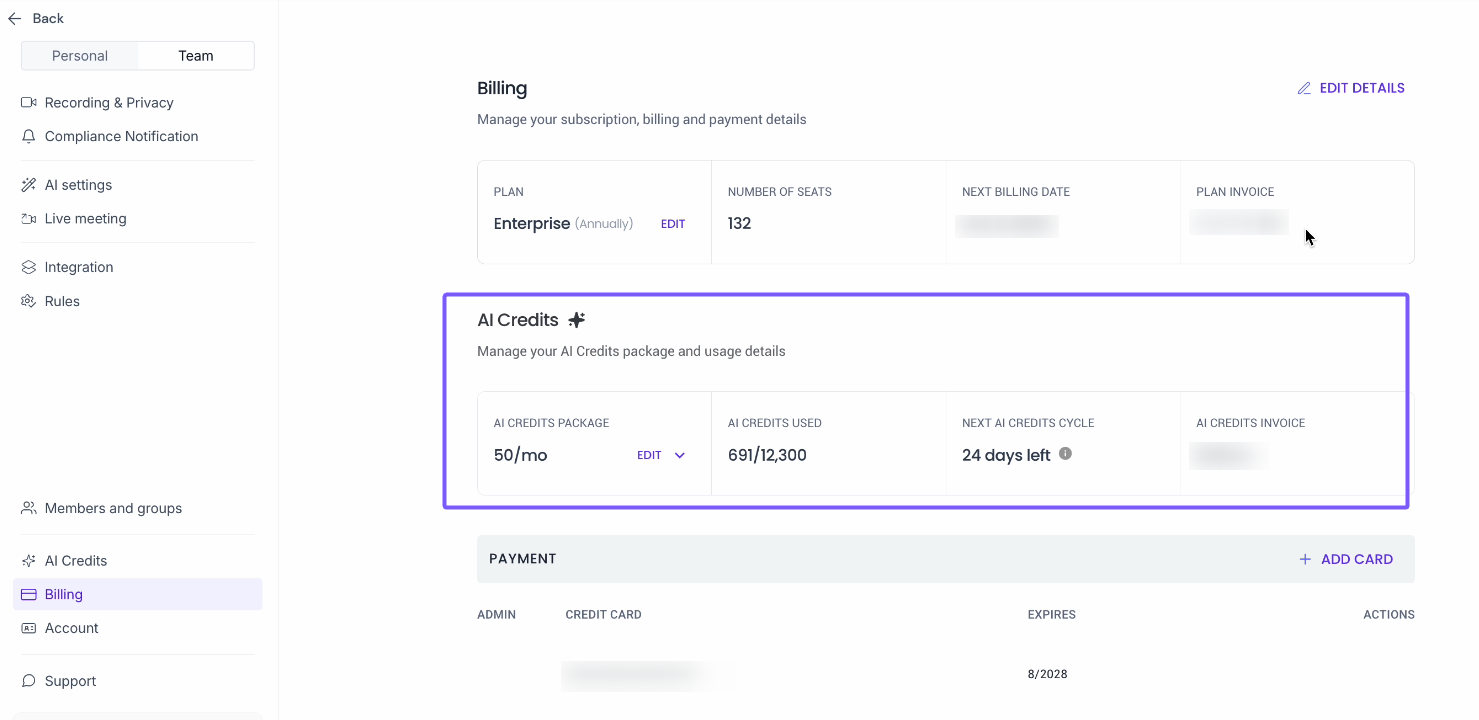Click the info icon beside 24 days left
This screenshot has height=720, width=1479.
tap(1066, 454)
